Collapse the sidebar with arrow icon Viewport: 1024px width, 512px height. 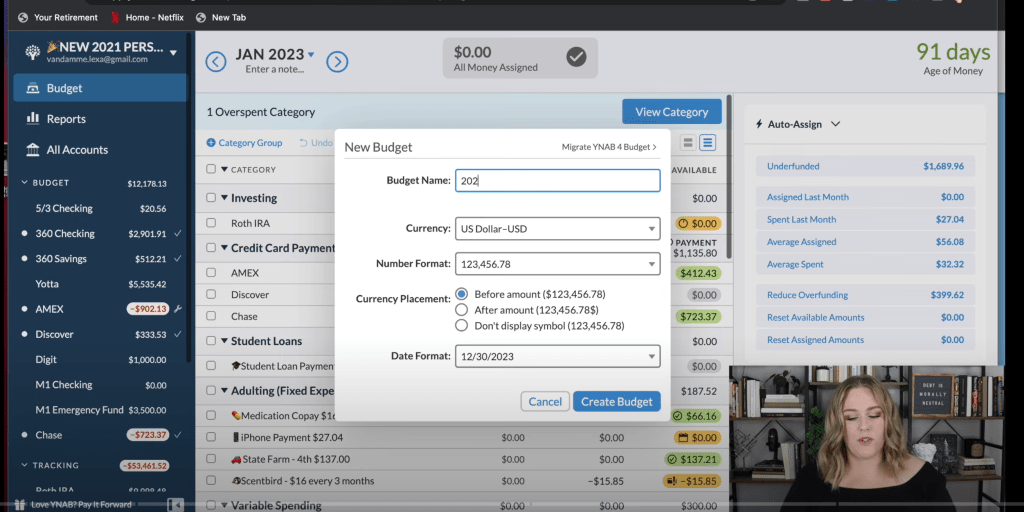(x=174, y=504)
